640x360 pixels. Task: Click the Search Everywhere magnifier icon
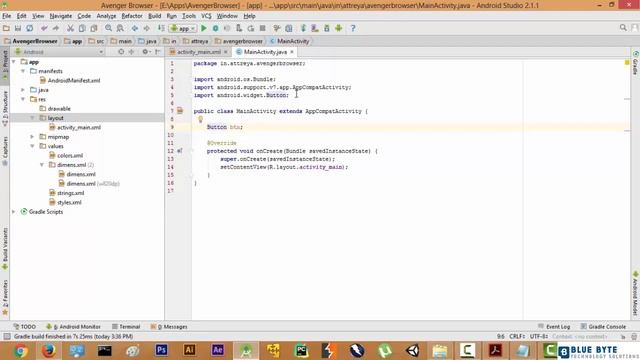pos(623,28)
